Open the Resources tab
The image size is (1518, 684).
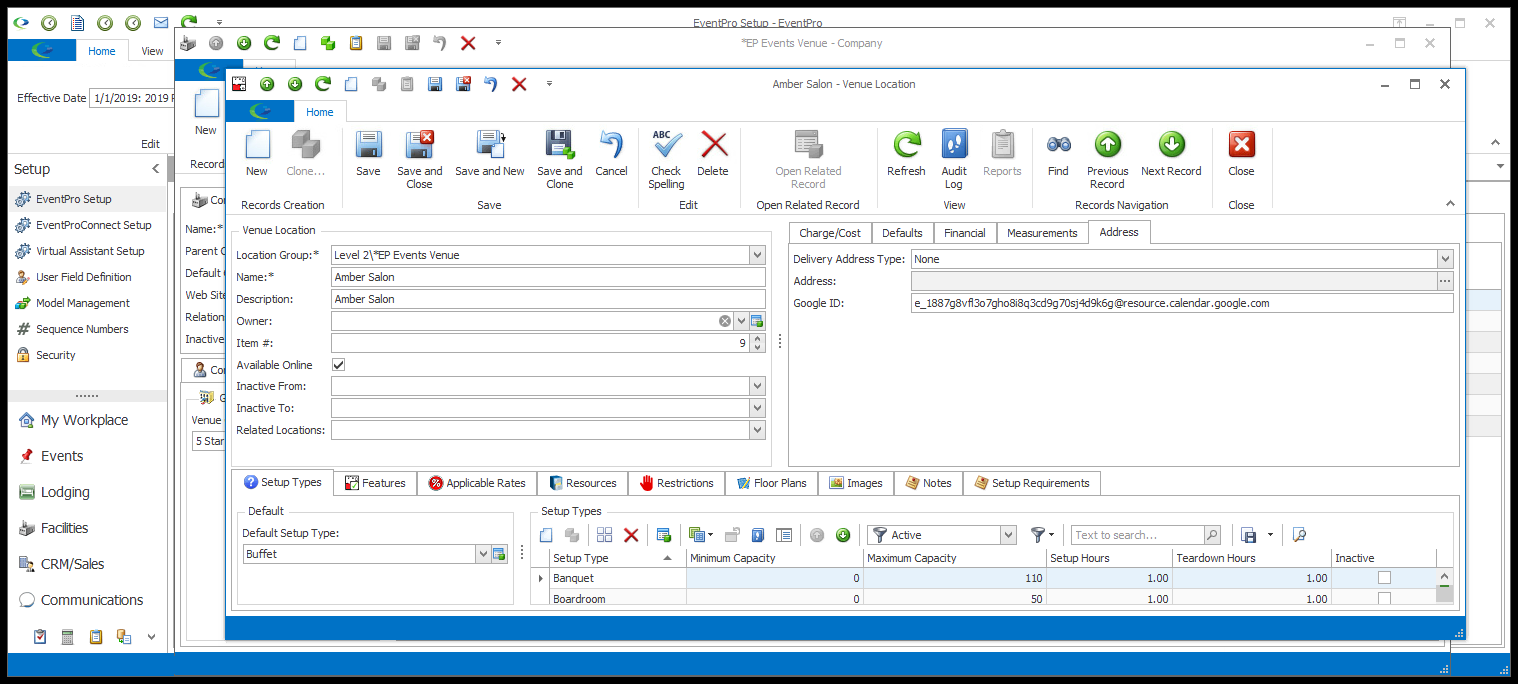583,483
